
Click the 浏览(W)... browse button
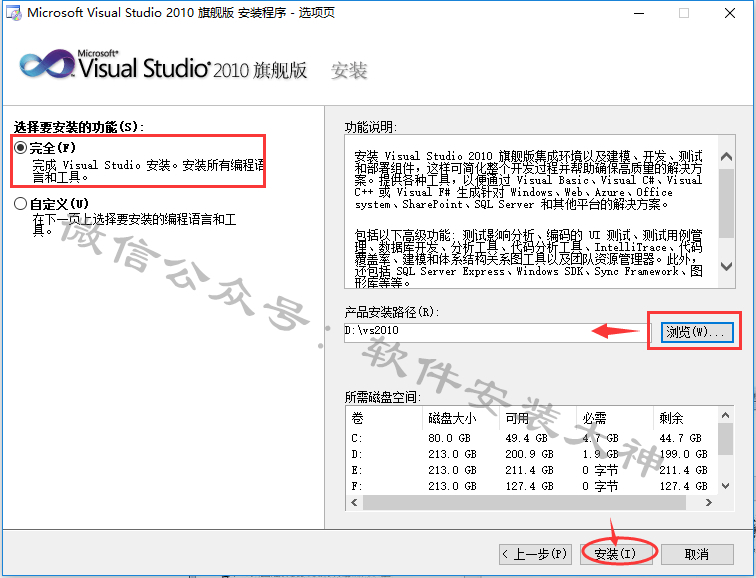click(697, 332)
